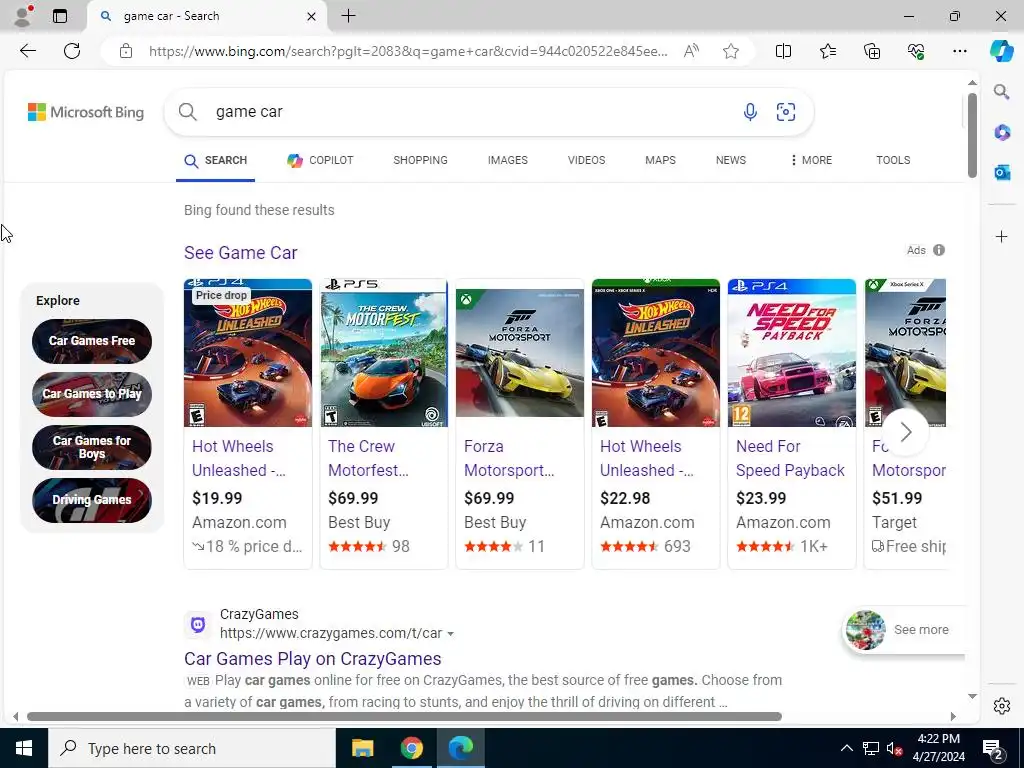
Task: Click the vertical scrollbar thumb
Action: pos(972,135)
